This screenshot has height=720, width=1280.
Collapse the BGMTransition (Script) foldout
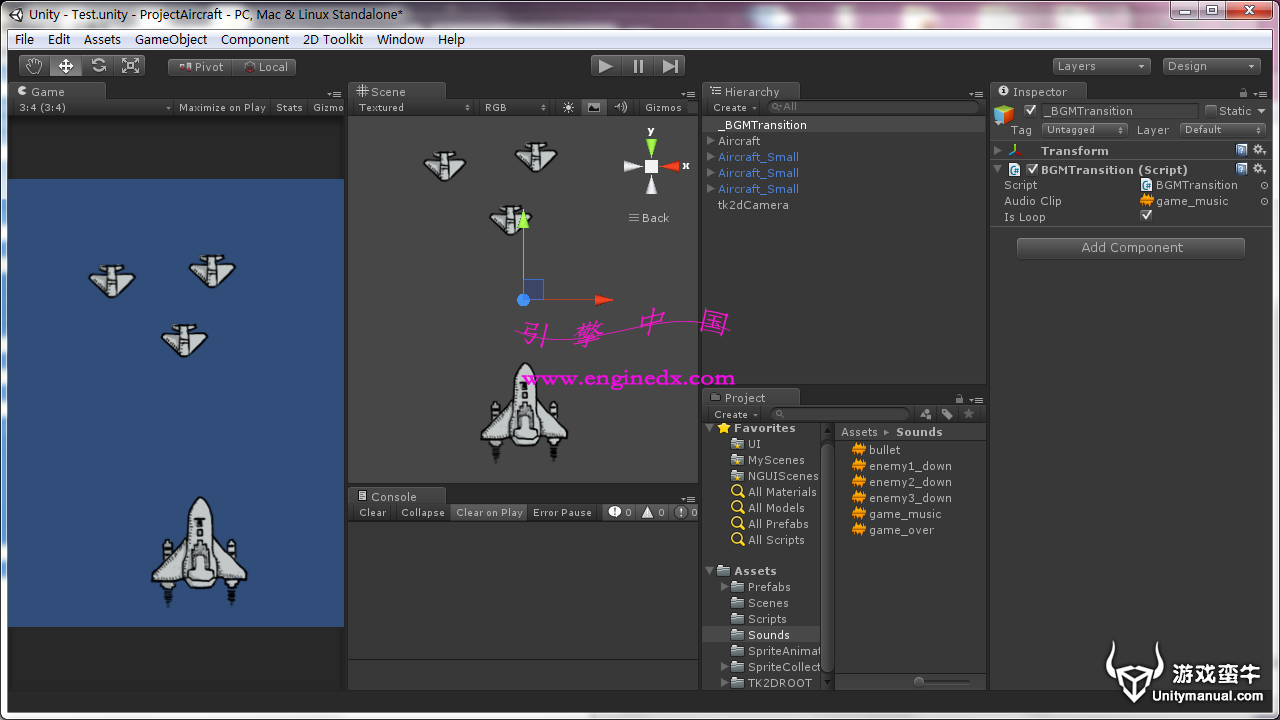(998, 169)
